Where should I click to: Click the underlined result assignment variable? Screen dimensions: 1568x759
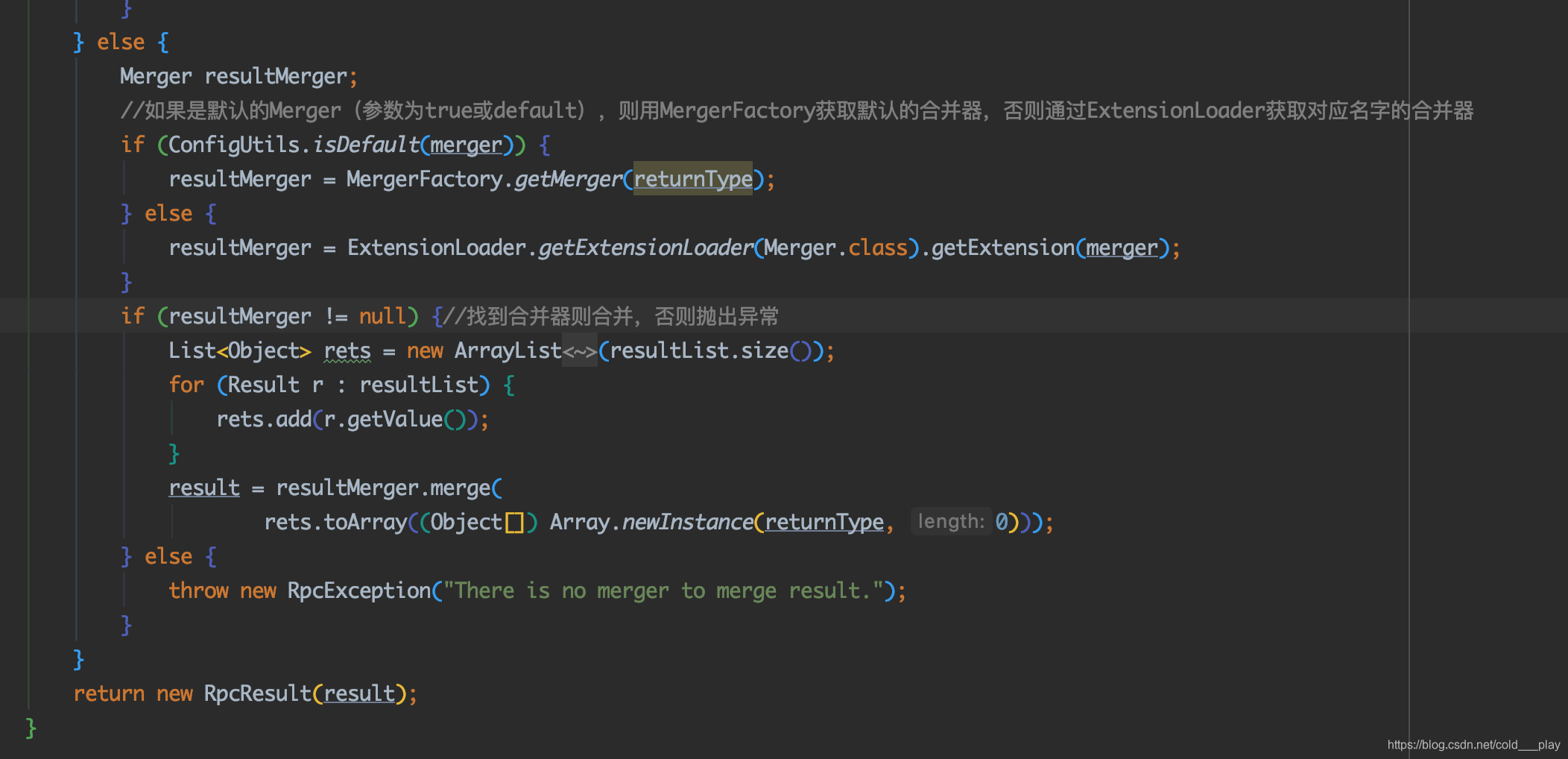point(204,488)
